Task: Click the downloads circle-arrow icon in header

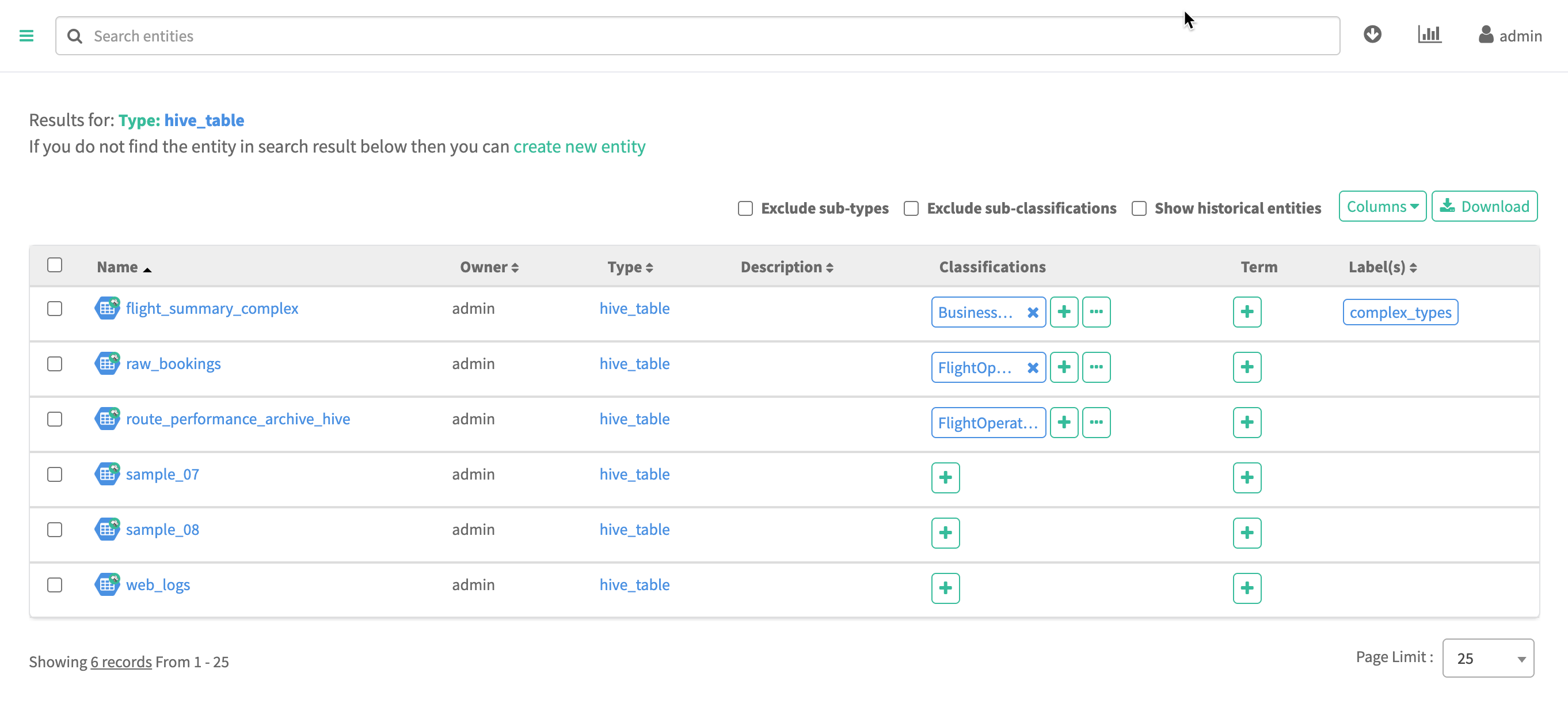Action: (x=1372, y=34)
